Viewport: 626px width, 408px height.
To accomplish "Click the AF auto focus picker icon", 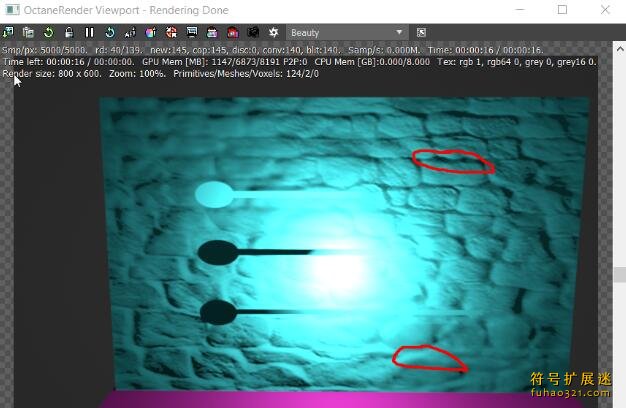I will point(130,32).
